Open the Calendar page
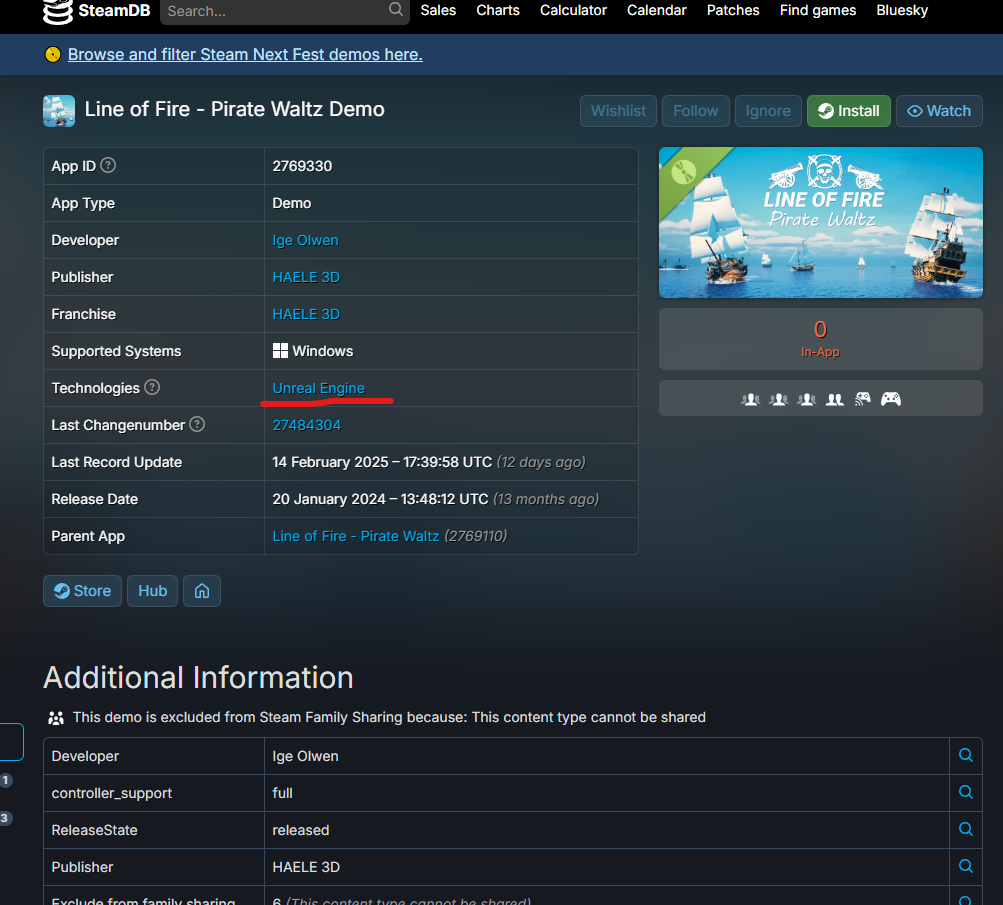This screenshot has width=1003, height=905. [x=656, y=10]
